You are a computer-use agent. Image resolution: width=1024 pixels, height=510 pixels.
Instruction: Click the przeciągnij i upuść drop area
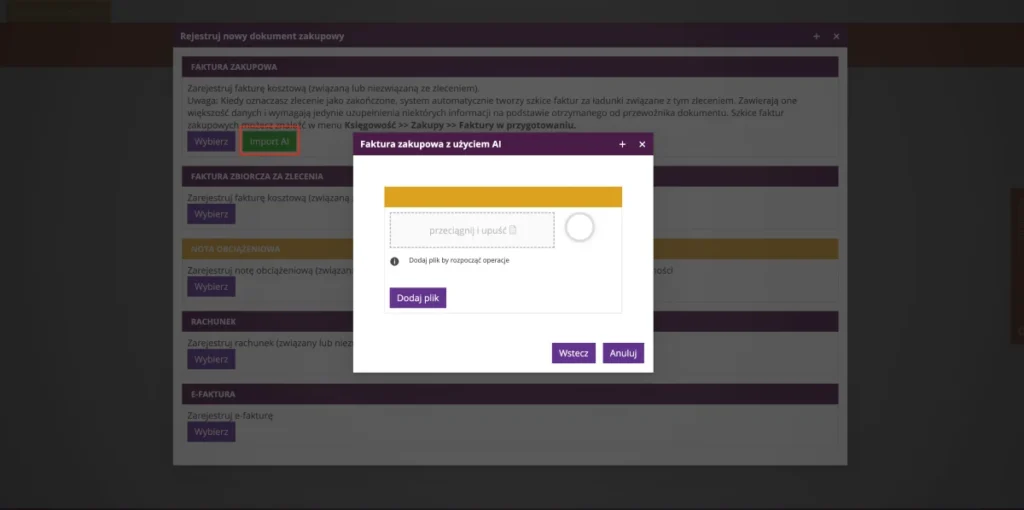(x=472, y=230)
